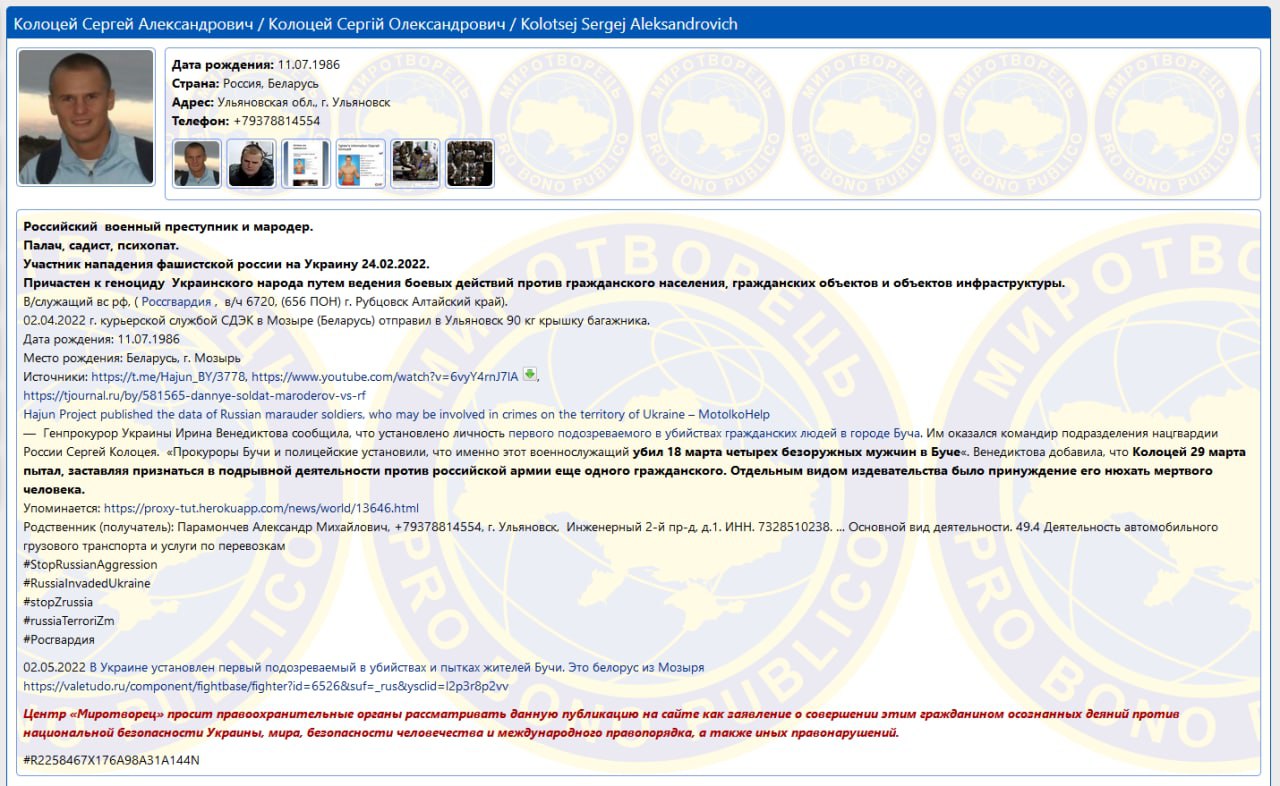
Task: Click the green download icon after YouTube link
Action: click(530, 375)
